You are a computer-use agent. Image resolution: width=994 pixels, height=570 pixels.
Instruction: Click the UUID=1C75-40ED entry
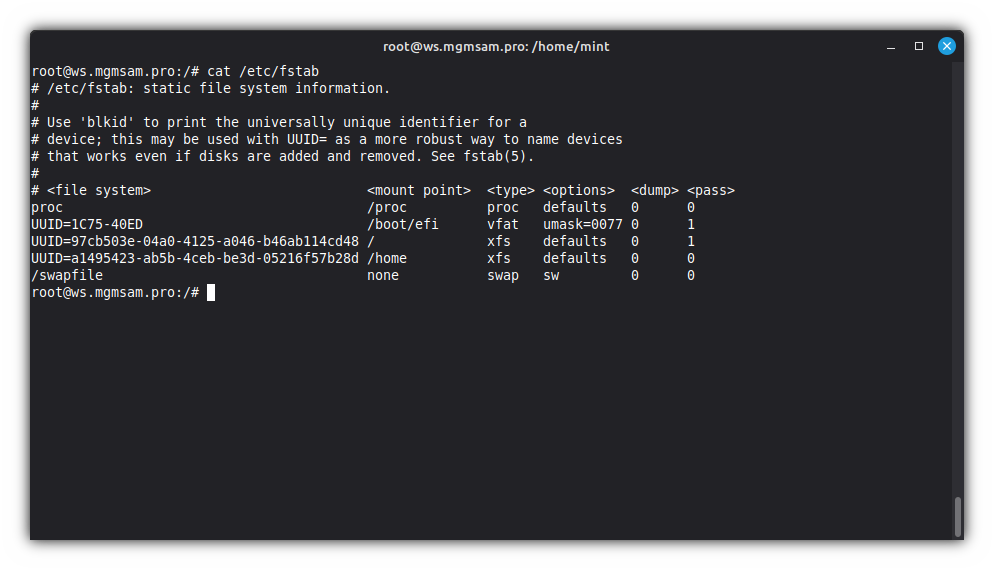pos(87,224)
